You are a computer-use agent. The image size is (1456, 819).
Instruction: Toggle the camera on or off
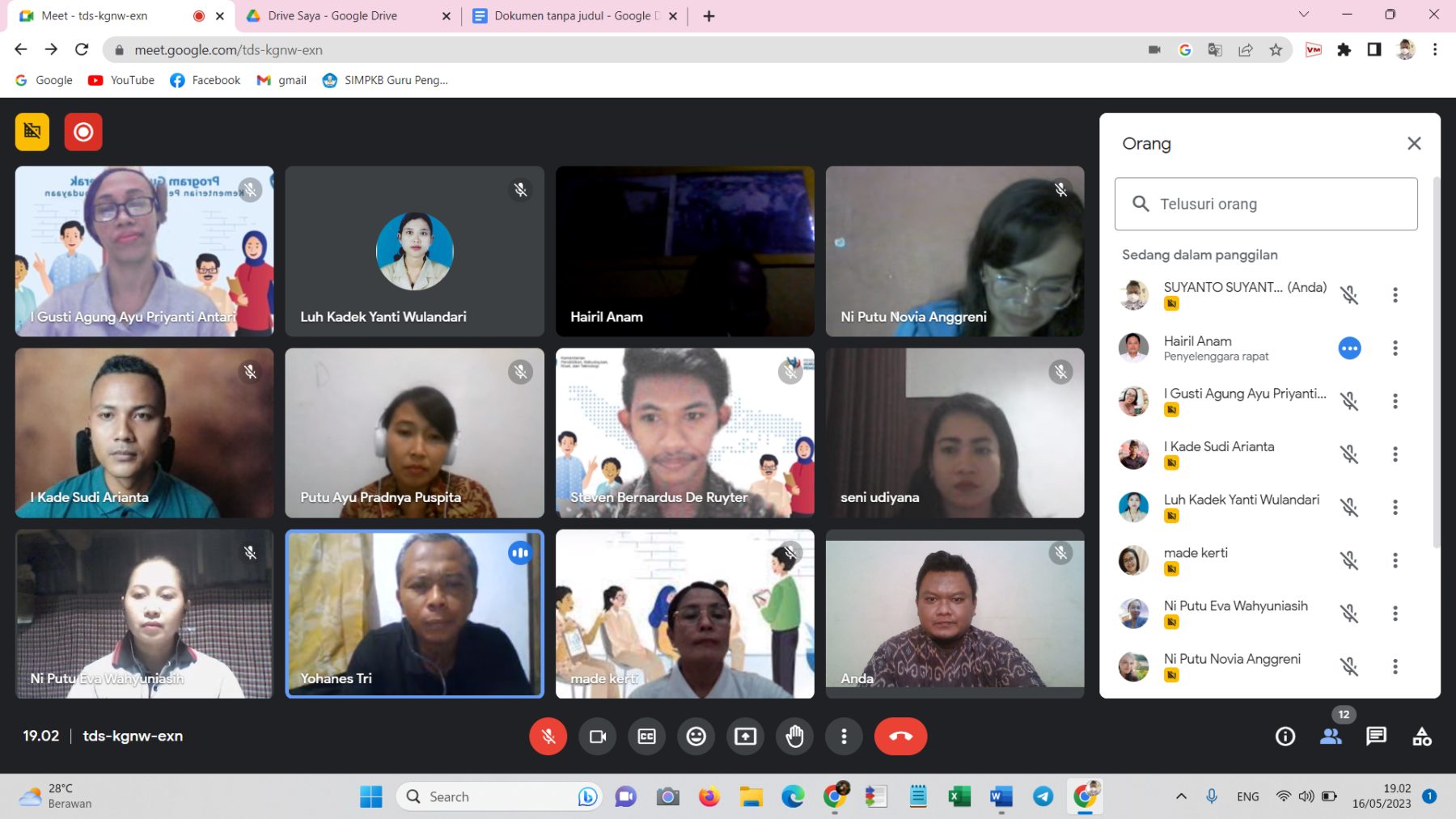click(x=598, y=736)
